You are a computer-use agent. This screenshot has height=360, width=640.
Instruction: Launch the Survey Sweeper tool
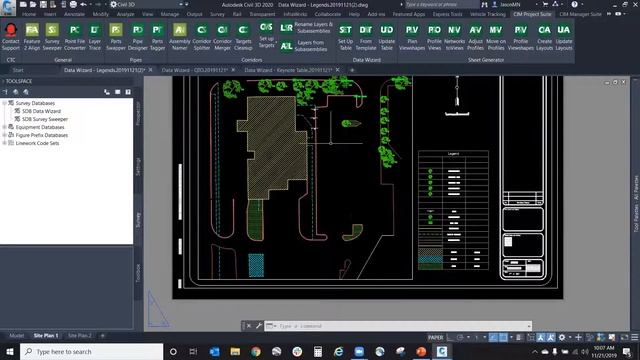(x=52, y=37)
